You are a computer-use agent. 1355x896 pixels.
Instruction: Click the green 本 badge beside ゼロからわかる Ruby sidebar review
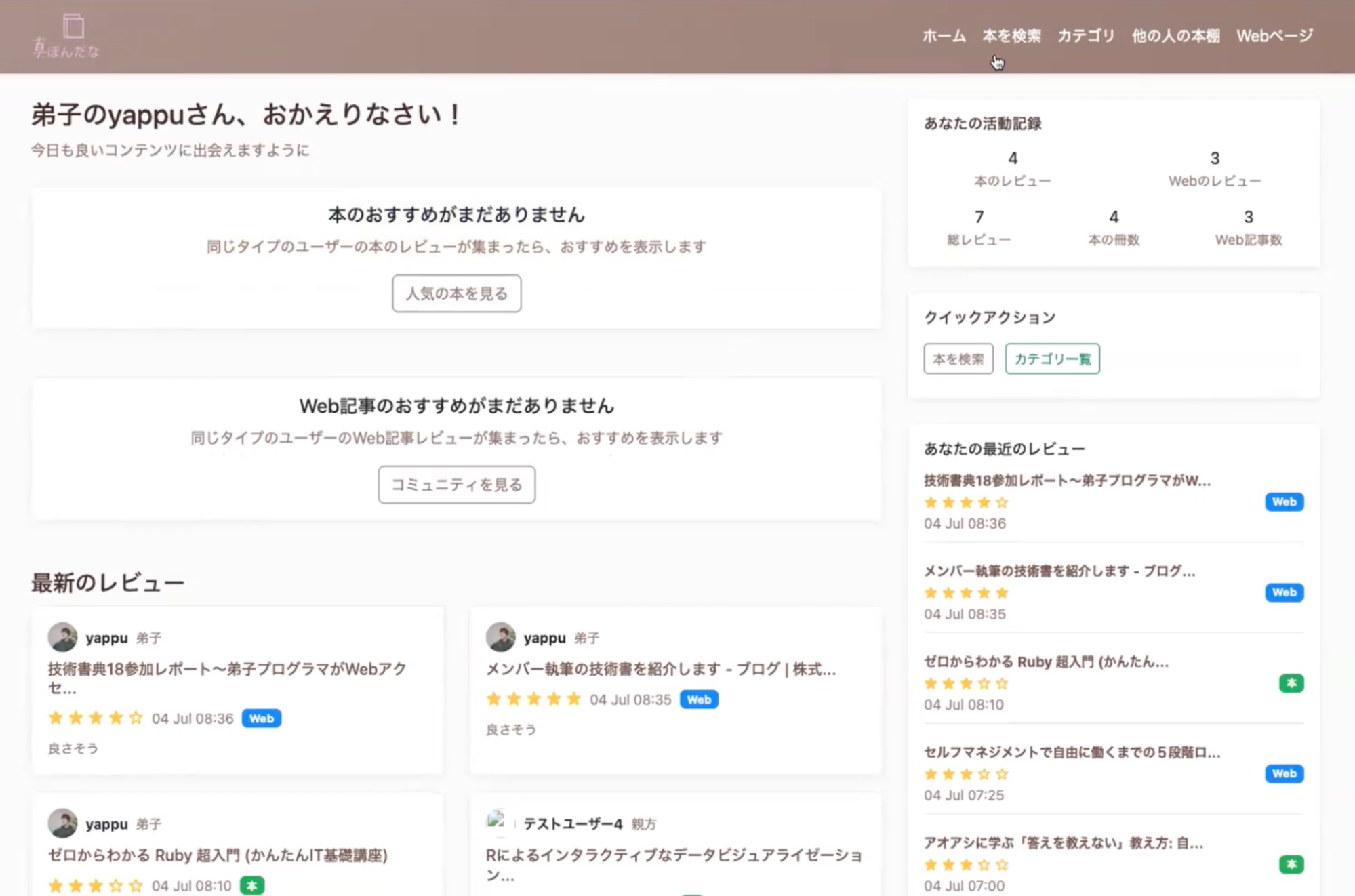pyautogui.click(x=1291, y=683)
